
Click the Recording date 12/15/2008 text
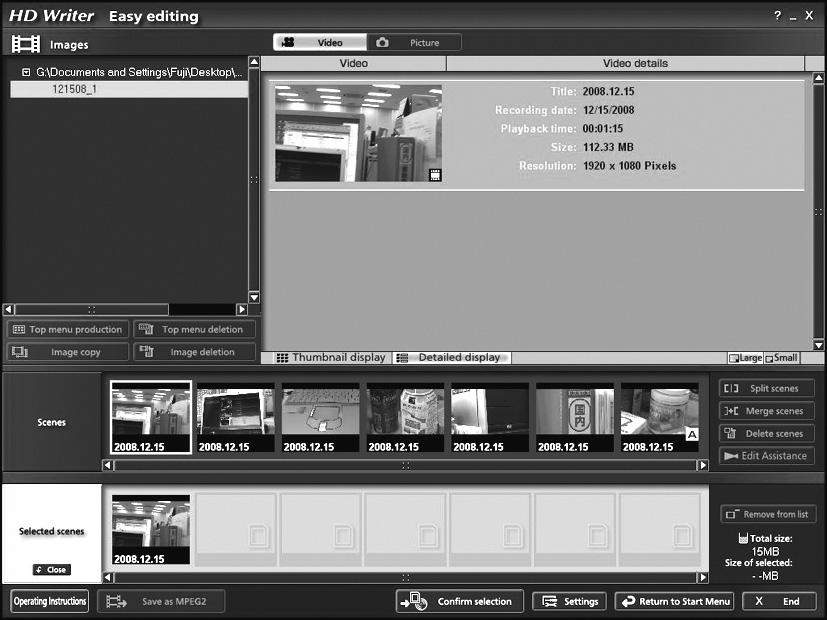pos(608,110)
